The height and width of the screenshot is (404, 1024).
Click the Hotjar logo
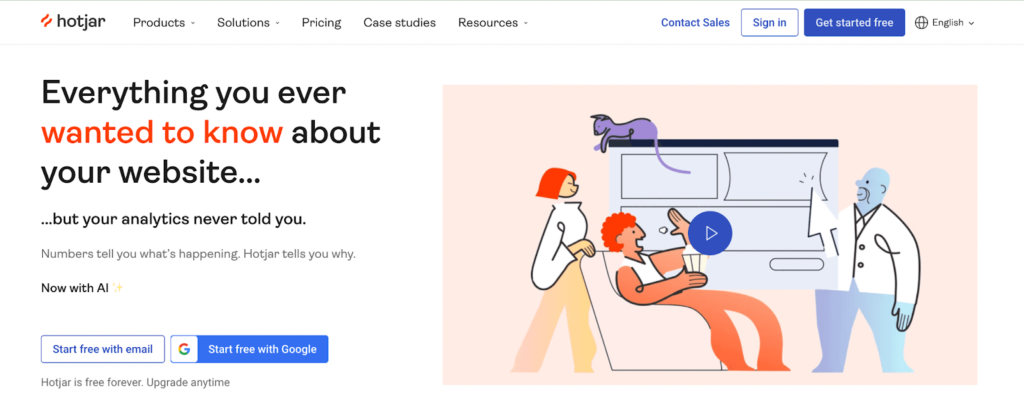click(72, 22)
